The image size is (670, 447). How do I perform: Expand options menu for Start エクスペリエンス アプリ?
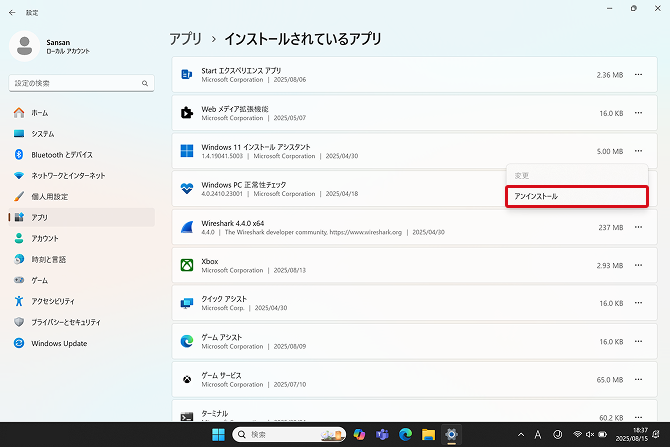[x=638, y=75]
